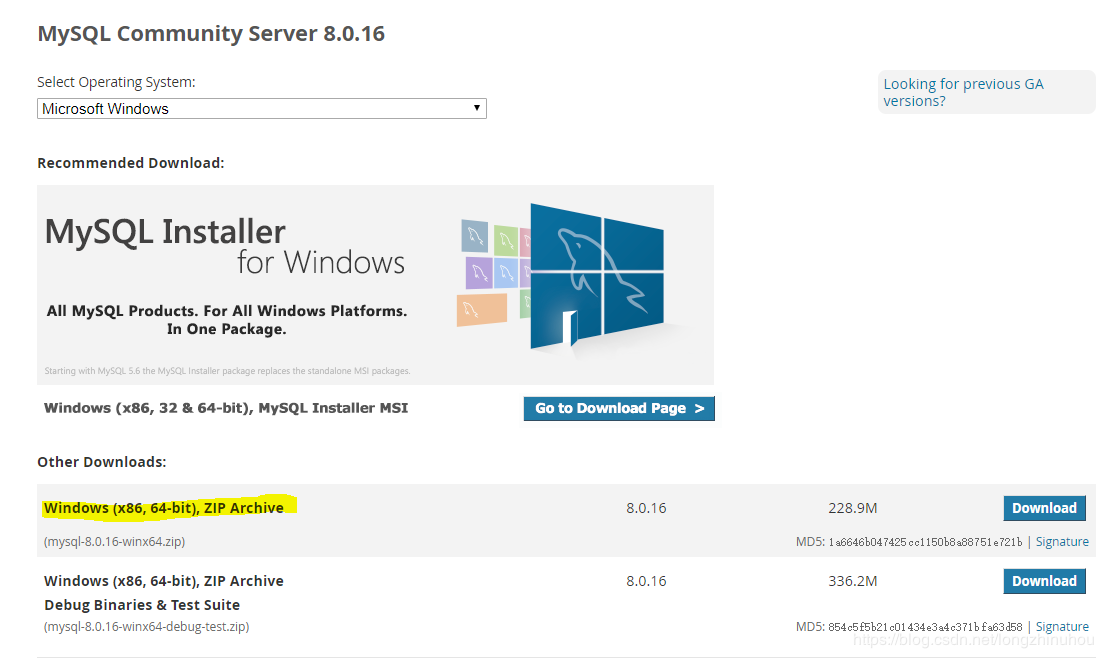1103x658 pixels.
Task: Download the 228.9M ZIP Archive
Action: click(x=1044, y=508)
